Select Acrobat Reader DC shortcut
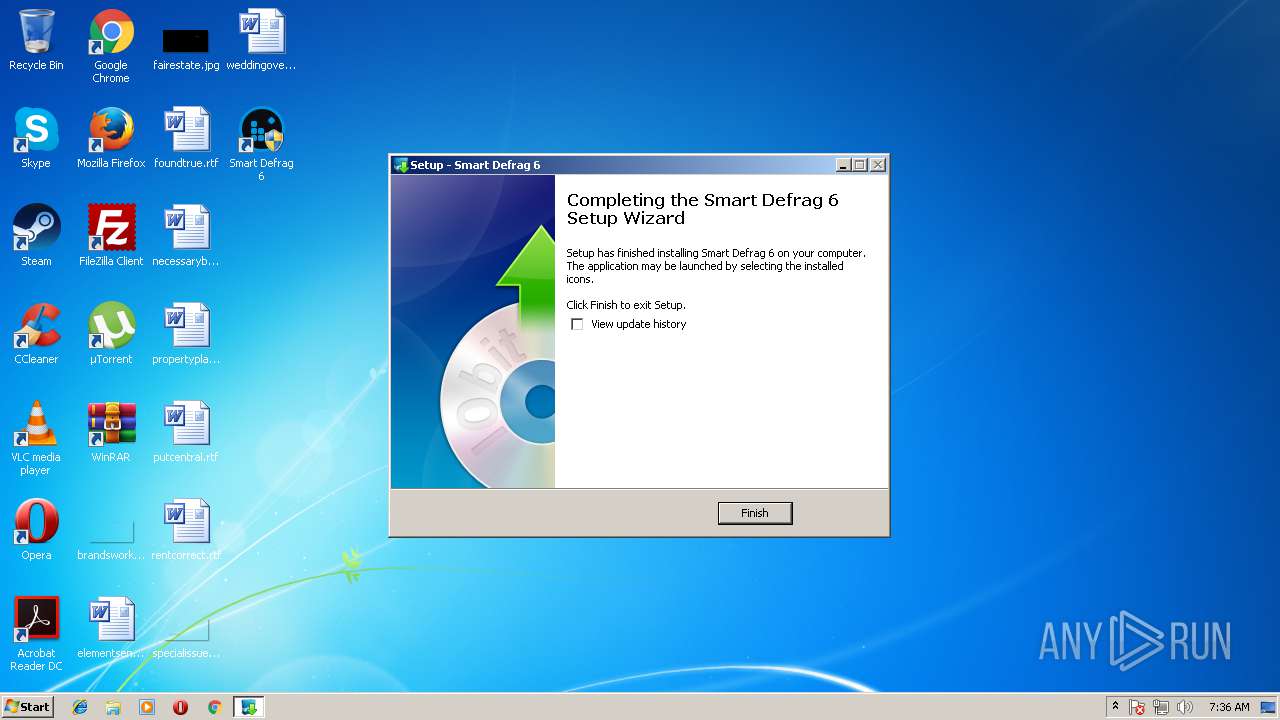 click(36, 634)
